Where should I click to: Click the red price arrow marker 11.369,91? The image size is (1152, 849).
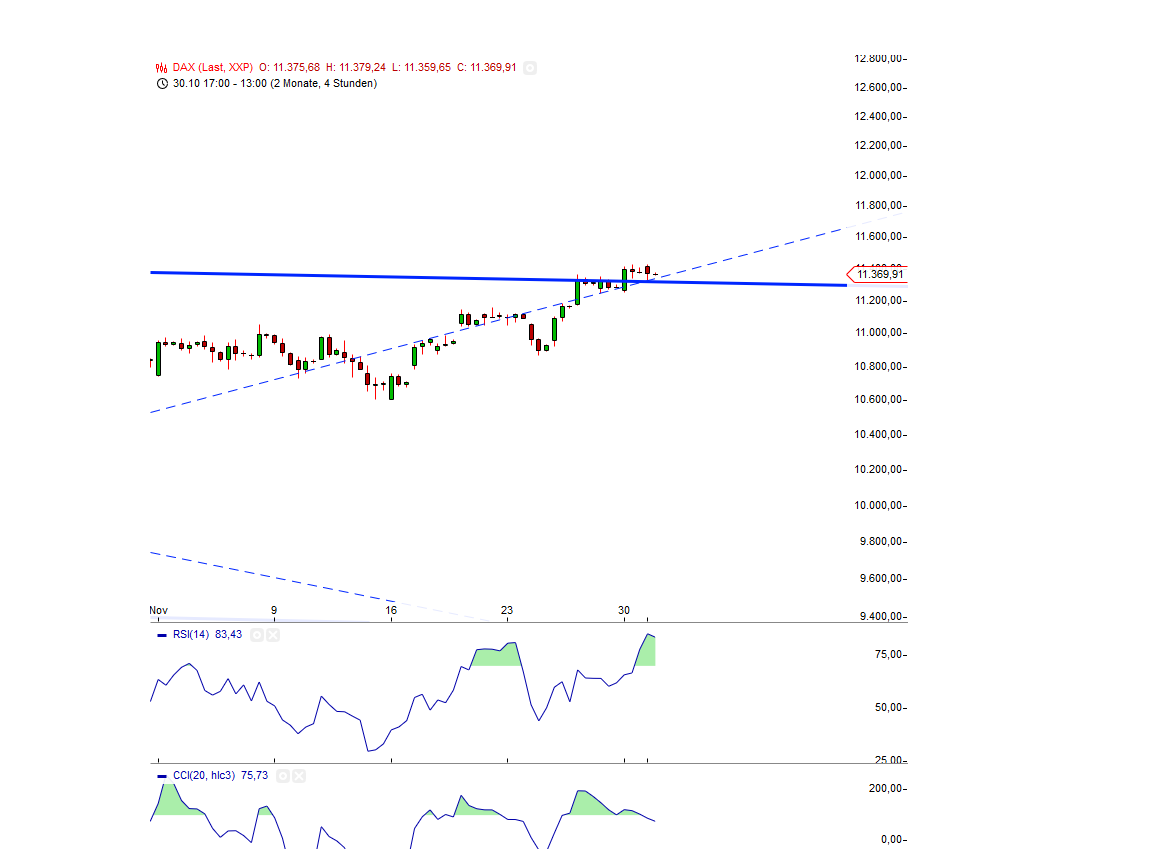tap(878, 274)
